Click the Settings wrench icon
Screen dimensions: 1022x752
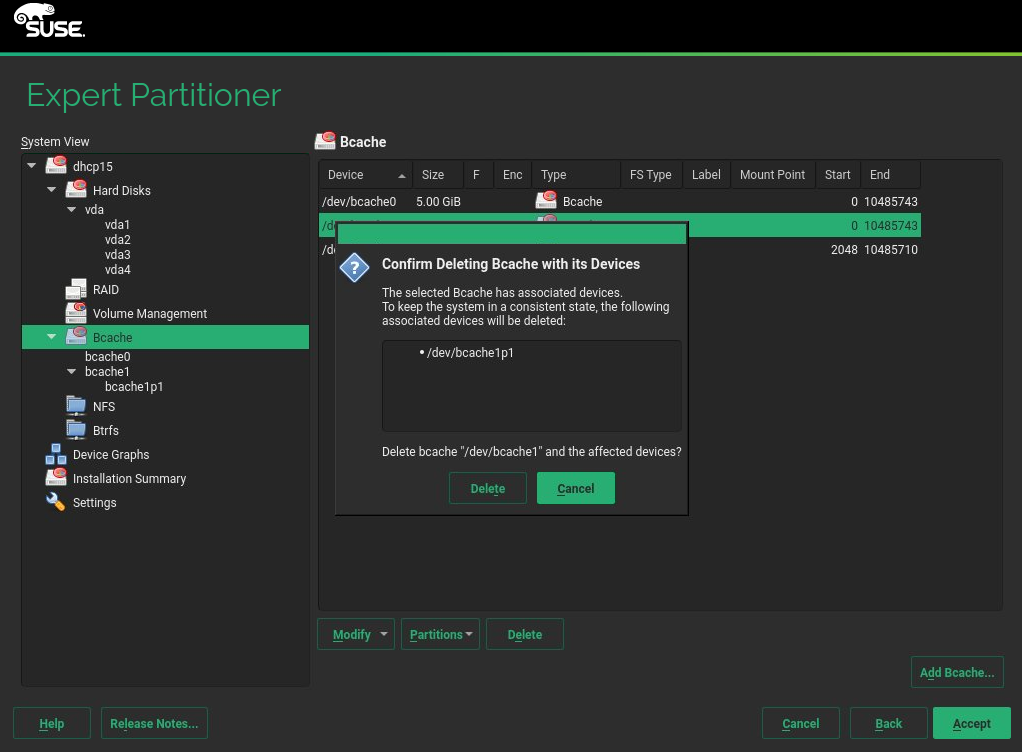click(56, 503)
